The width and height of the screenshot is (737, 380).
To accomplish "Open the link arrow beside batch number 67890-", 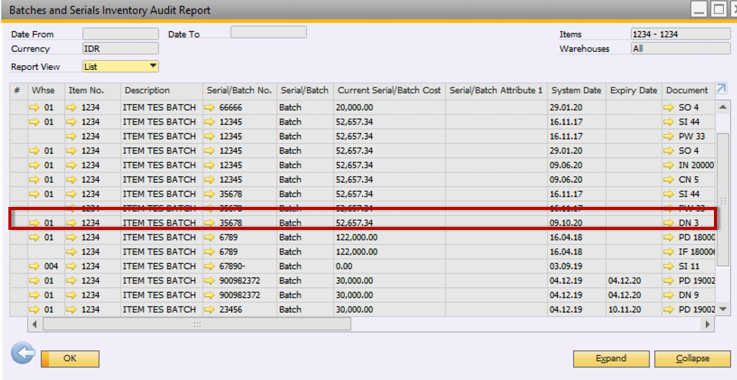I will 210,266.
